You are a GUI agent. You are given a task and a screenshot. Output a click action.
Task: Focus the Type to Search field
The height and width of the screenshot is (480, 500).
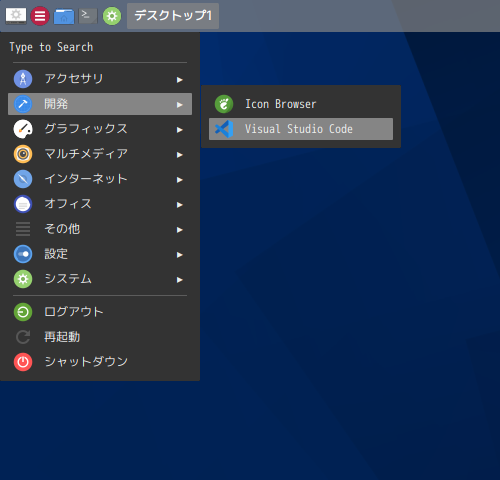pyautogui.click(x=100, y=47)
